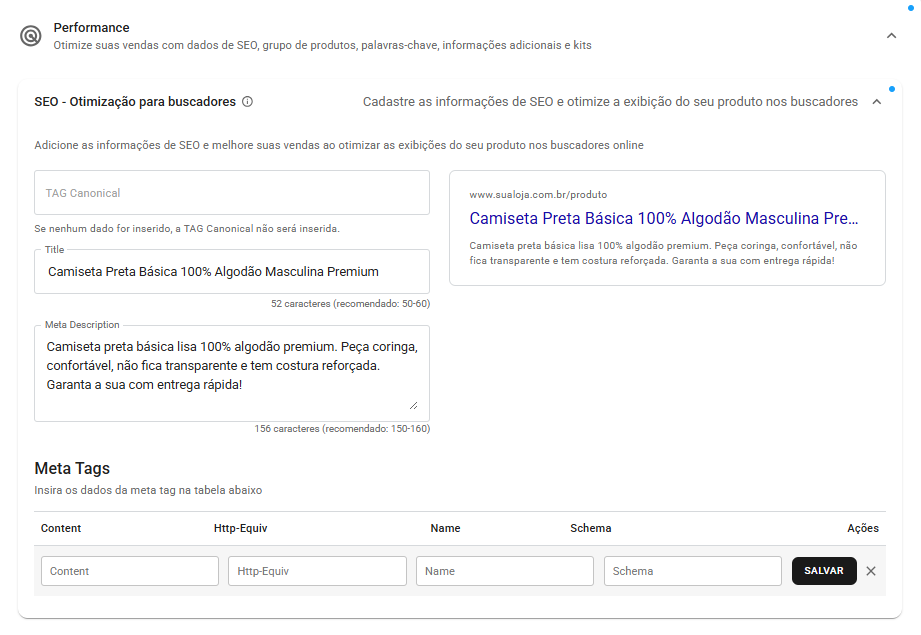Click the Content meta tag input
This screenshot has width=921, height=635.
pyautogui.click(x=130, y=571)
